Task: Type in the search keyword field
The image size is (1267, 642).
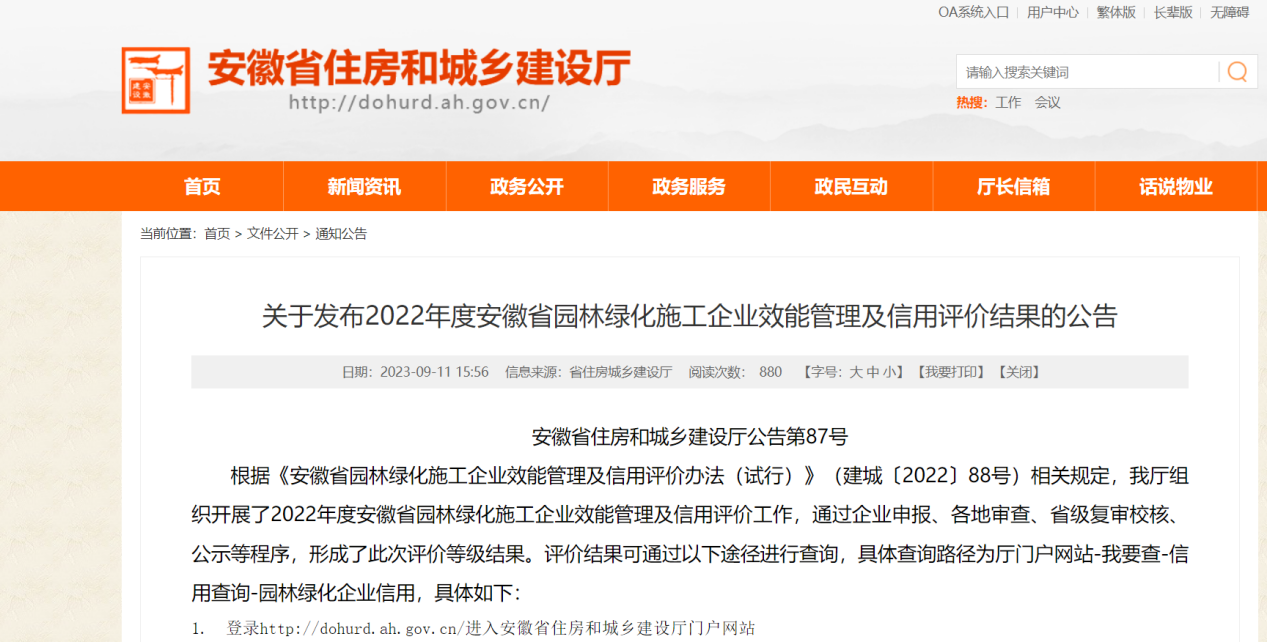Action: (x=1085, y=72)
